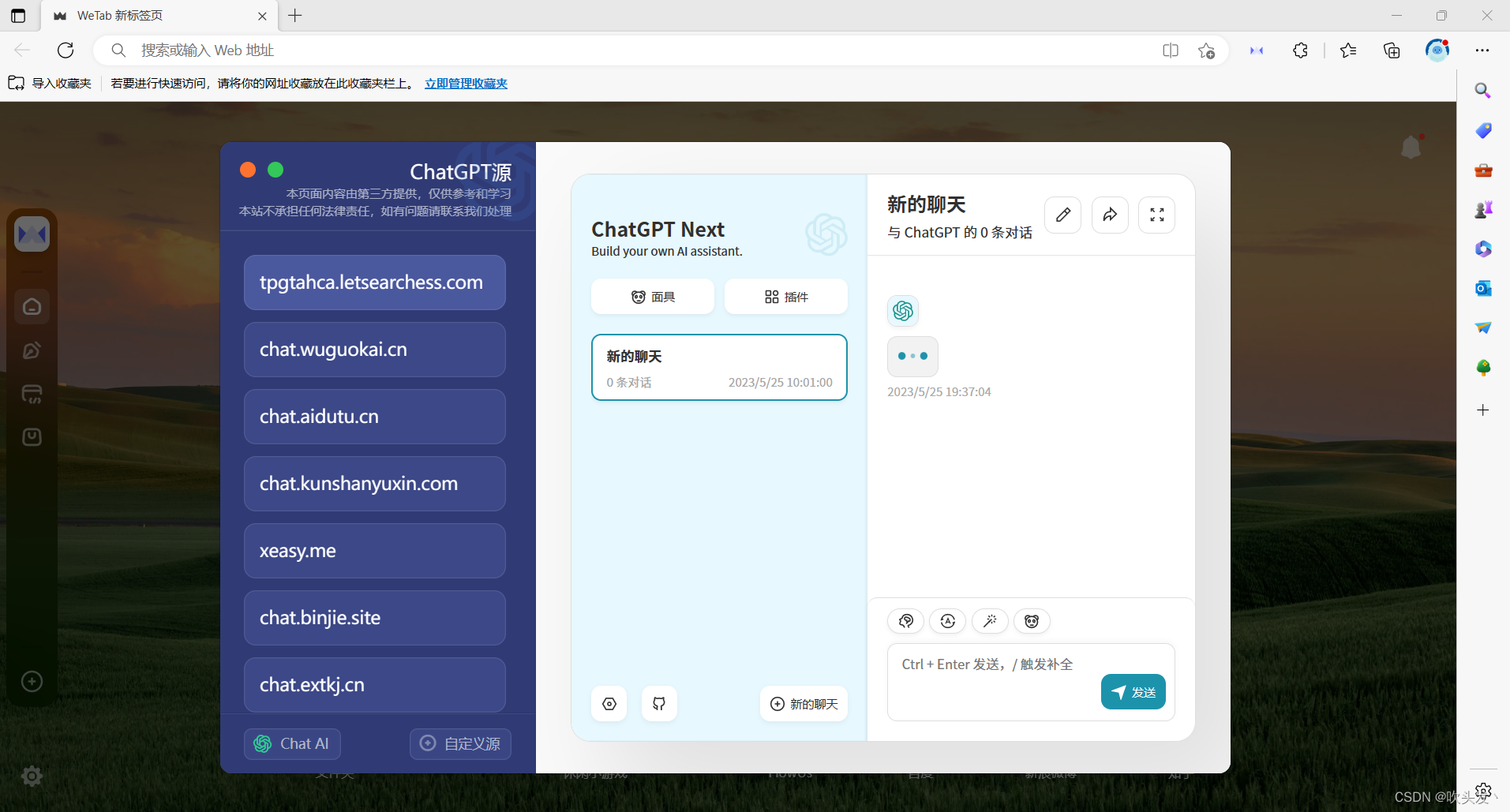Viewport: 1510px width, 812px height.
Task: Toggle the 面具 (Masks) option
Action: 652,296
